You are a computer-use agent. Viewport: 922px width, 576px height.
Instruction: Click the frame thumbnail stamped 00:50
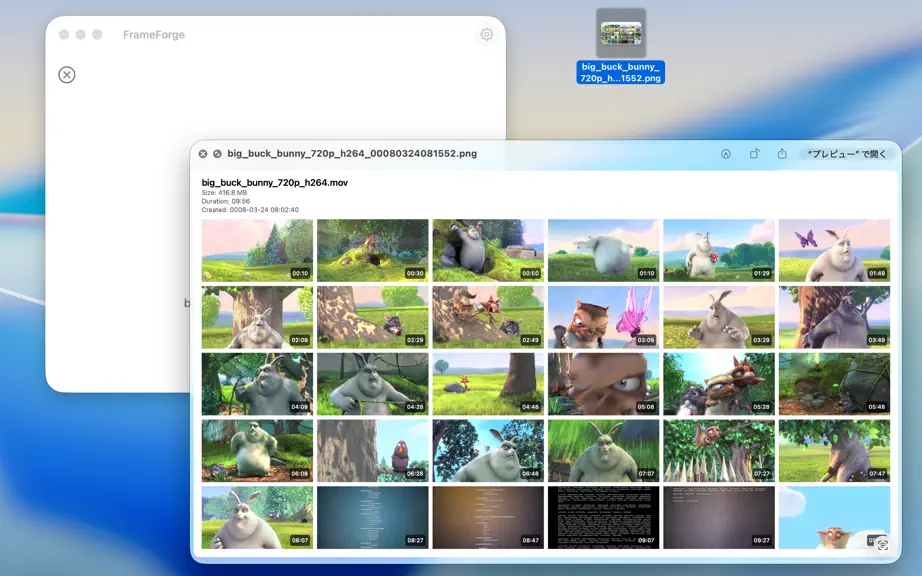pyautogui.click(x=488, y=251)
